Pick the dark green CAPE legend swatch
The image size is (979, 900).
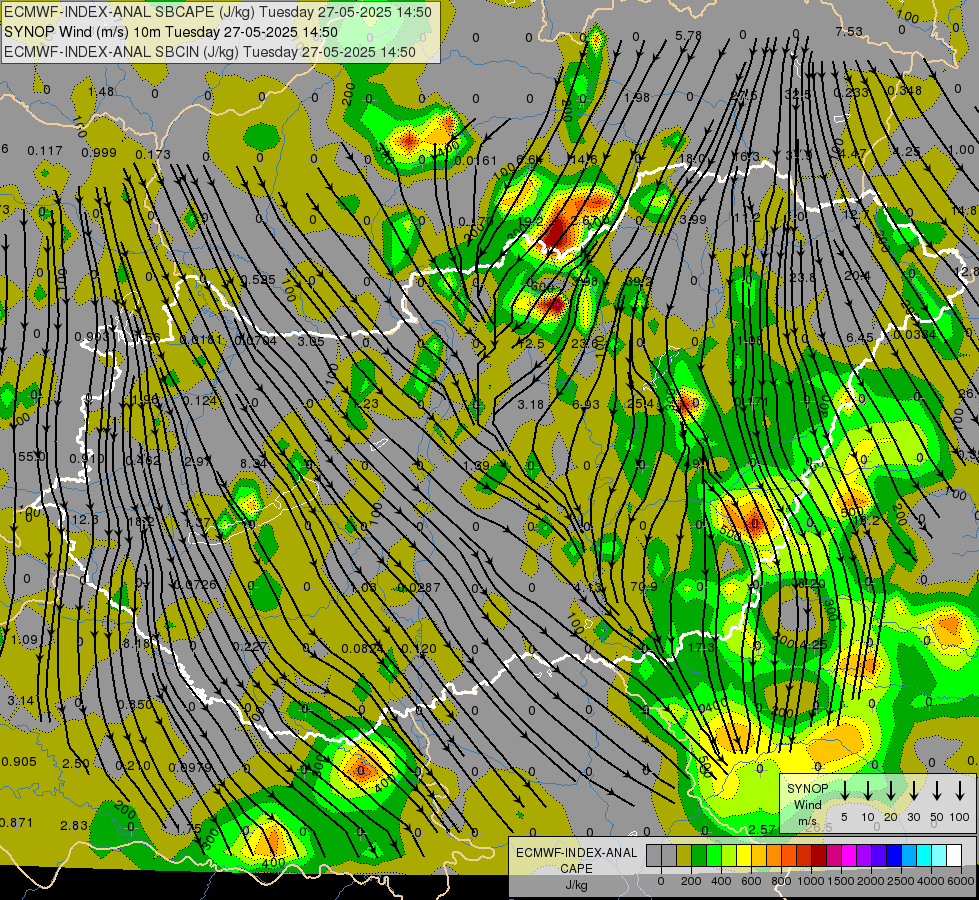[699, 855]
